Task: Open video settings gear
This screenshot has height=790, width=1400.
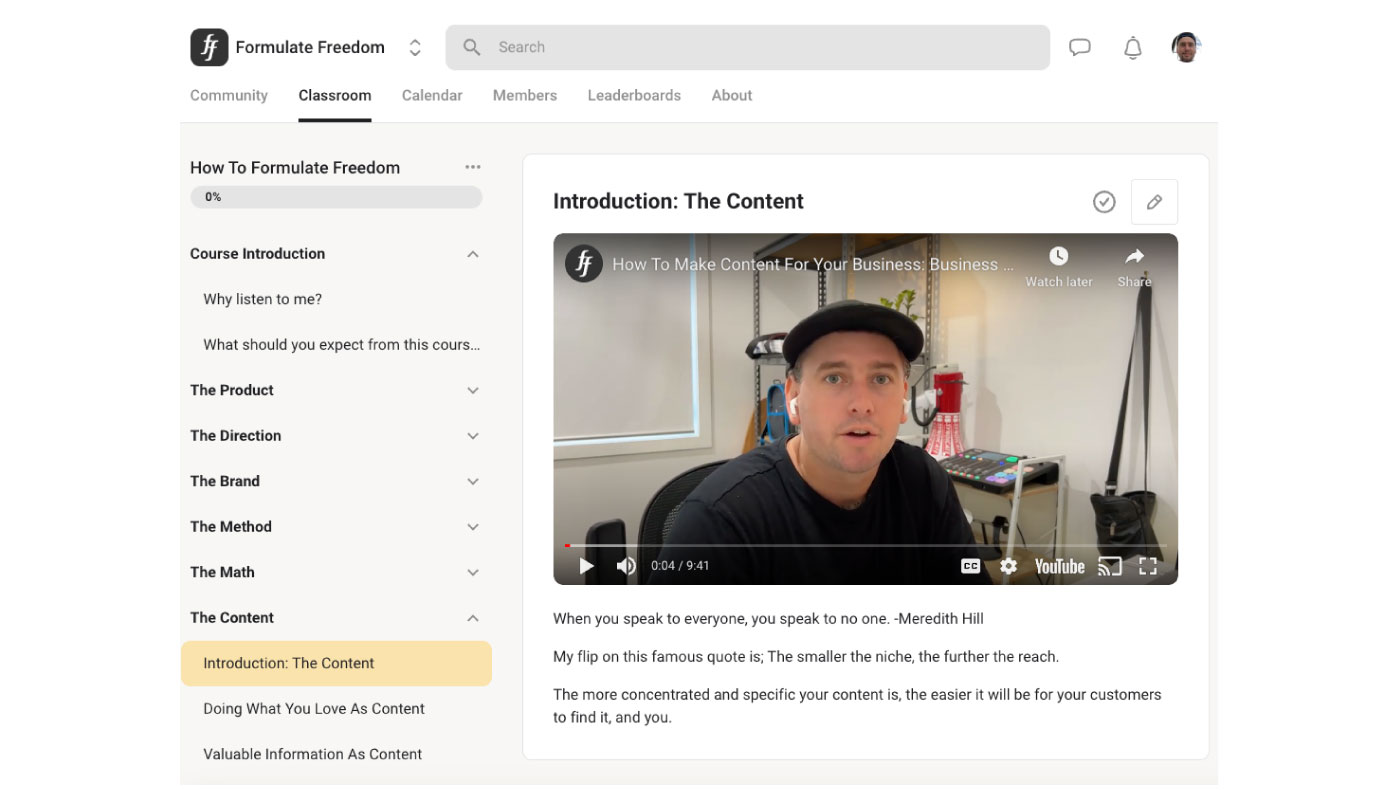Action: coord(1008,566)
